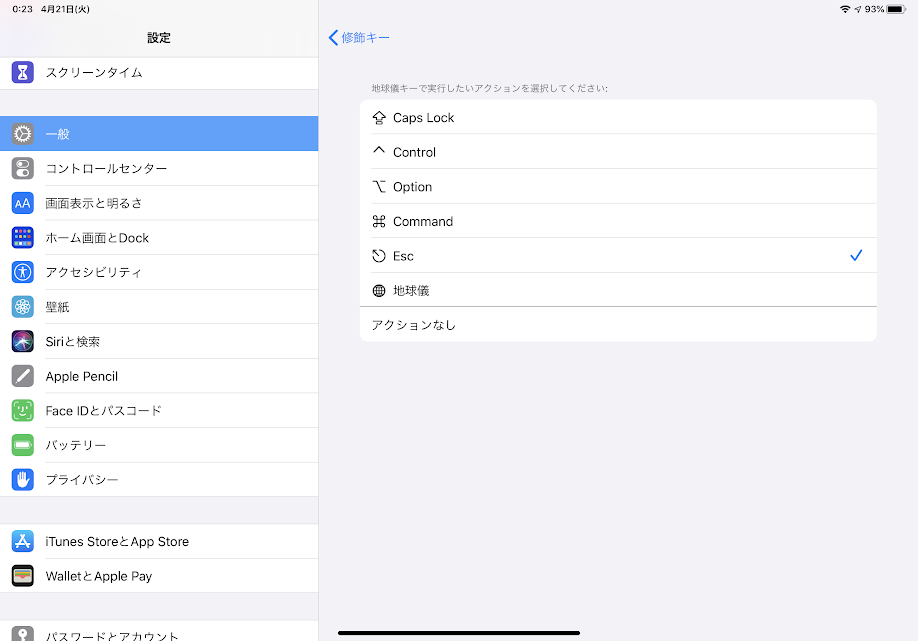The image size is (918, 641).
Task: Open the プライバシー settings item
Action: coord(159,480)
